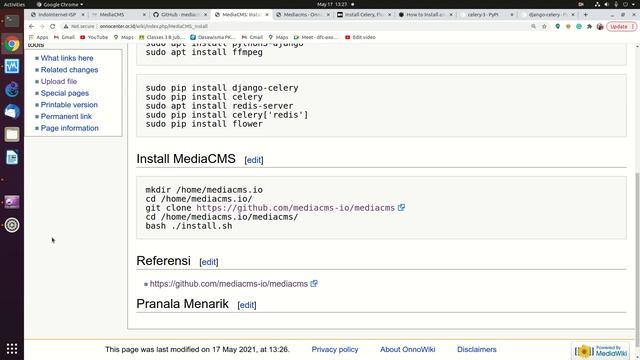Open the Google Chrome app menu dropdown
640x360 pixels.
click(x=60, y=4)
